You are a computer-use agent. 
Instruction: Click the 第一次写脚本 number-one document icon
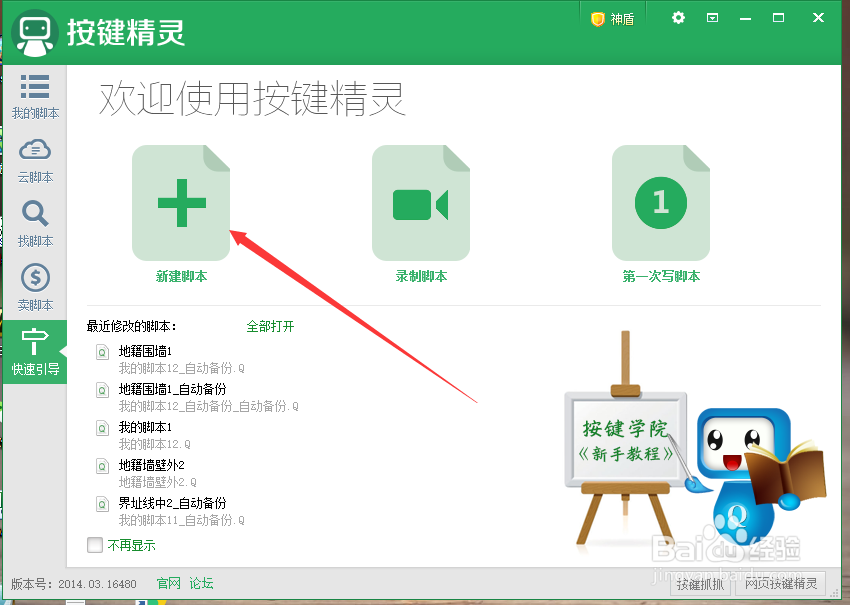[x=661, y=203]
